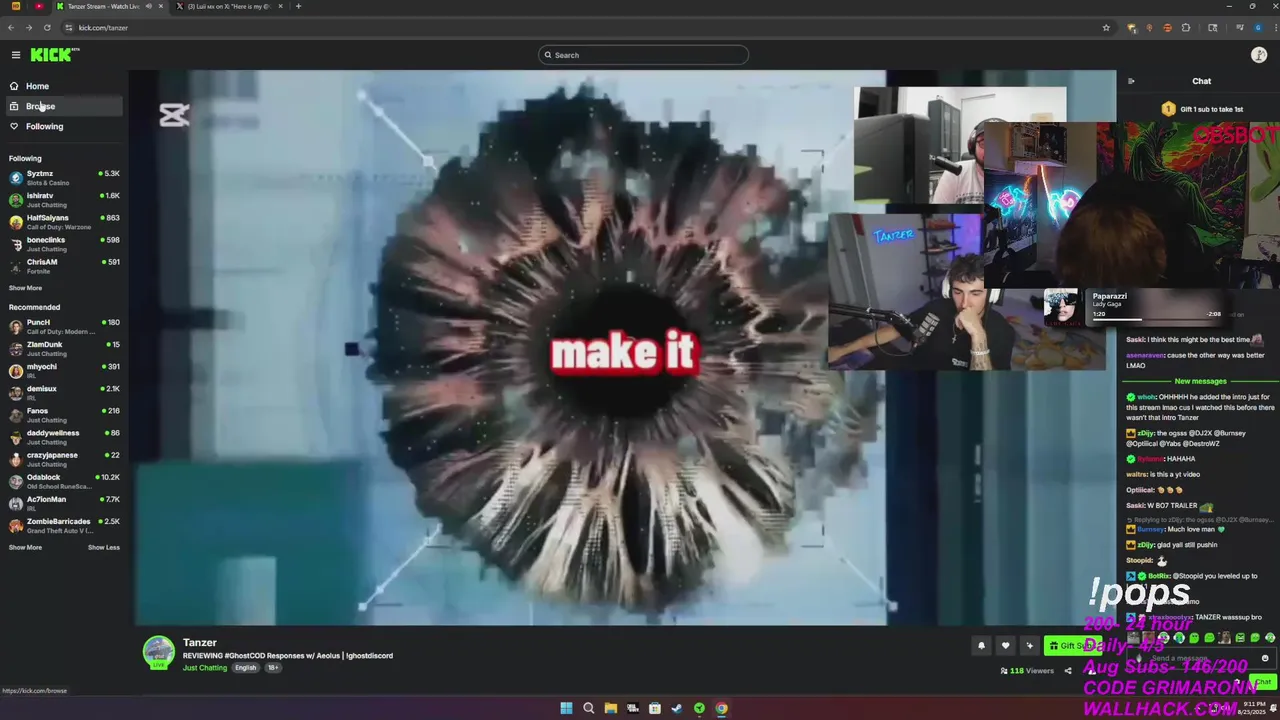The height and width of the screenshot is (720, 1280).
Task: Focus the Kick search field
Action: click(x=643, y=55)
